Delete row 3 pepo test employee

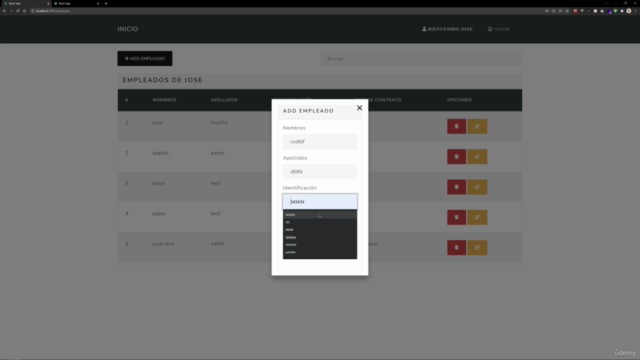456,187
